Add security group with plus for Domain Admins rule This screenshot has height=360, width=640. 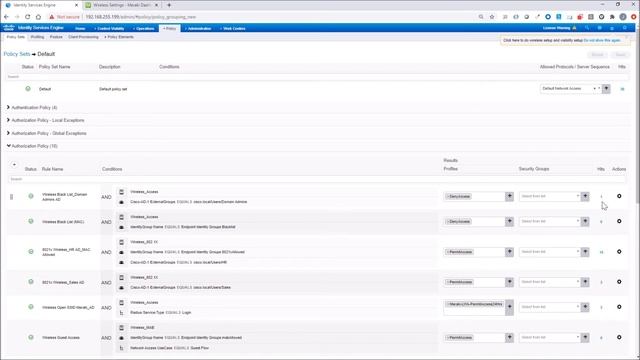pos(585,196)
